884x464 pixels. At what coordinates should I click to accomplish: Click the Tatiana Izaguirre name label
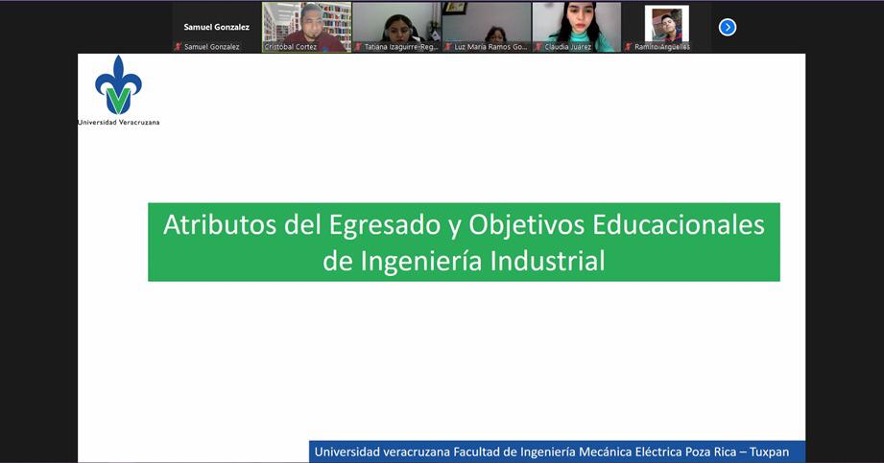[401, 47]
